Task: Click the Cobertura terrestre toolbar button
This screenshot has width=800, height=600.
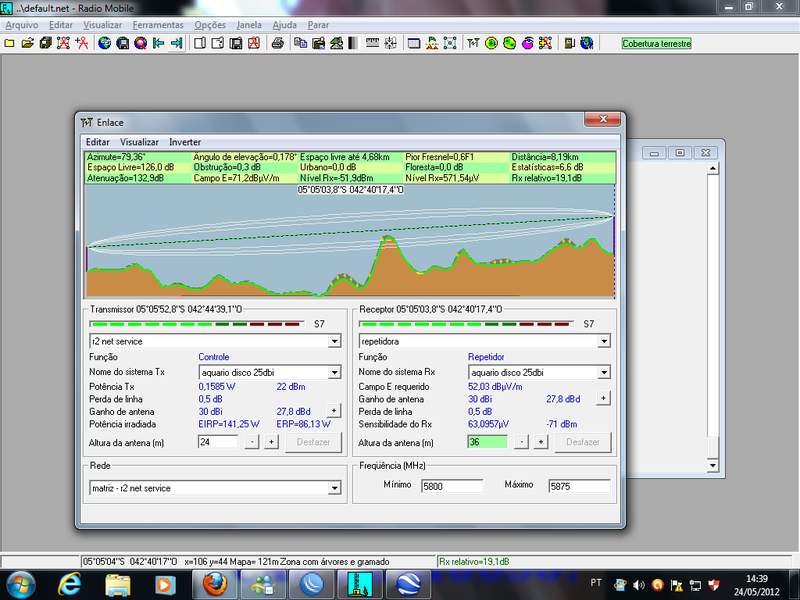Action: (x=655, y=43)
